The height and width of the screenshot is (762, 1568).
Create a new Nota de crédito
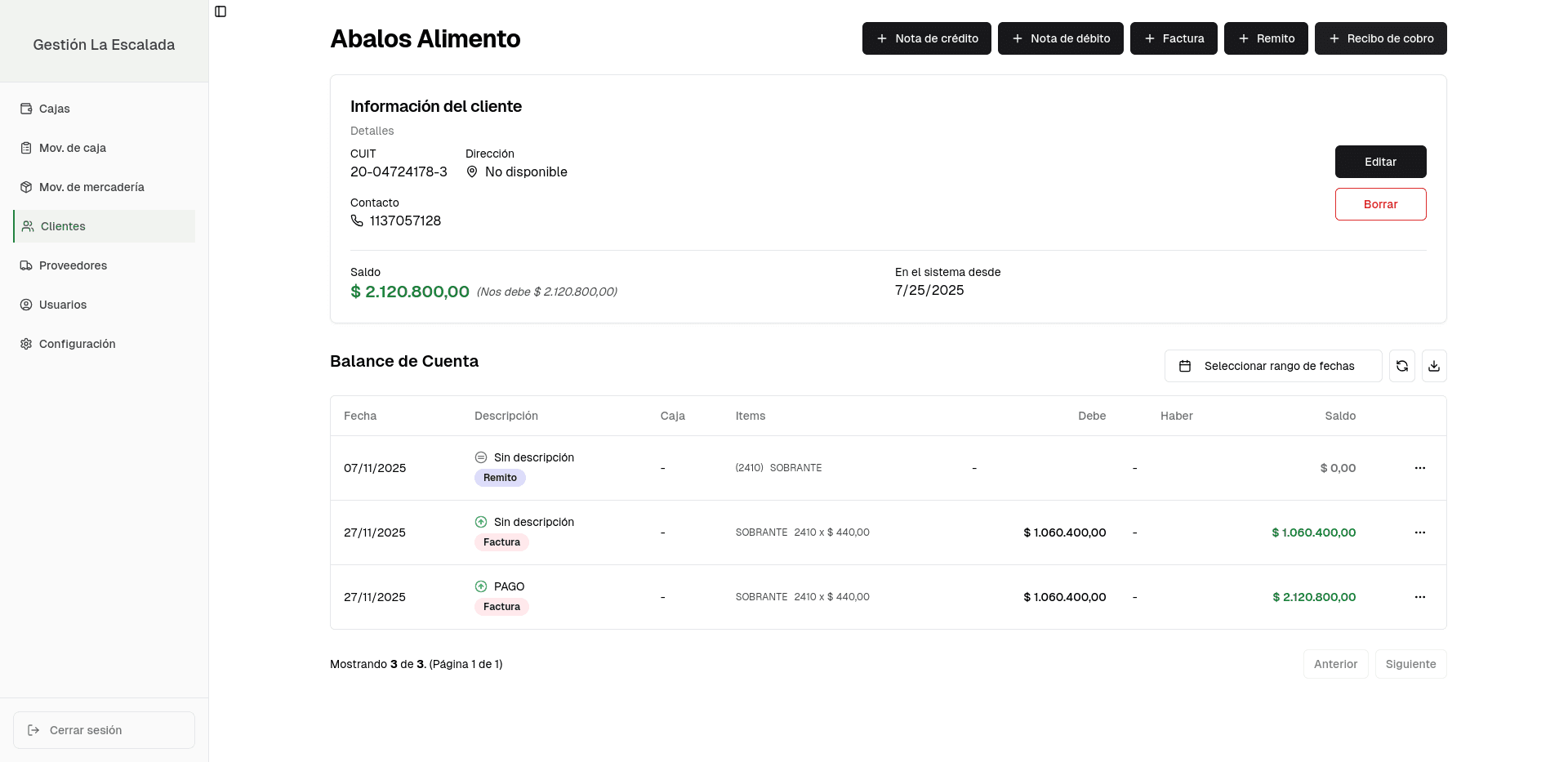(x=926, y=38)
